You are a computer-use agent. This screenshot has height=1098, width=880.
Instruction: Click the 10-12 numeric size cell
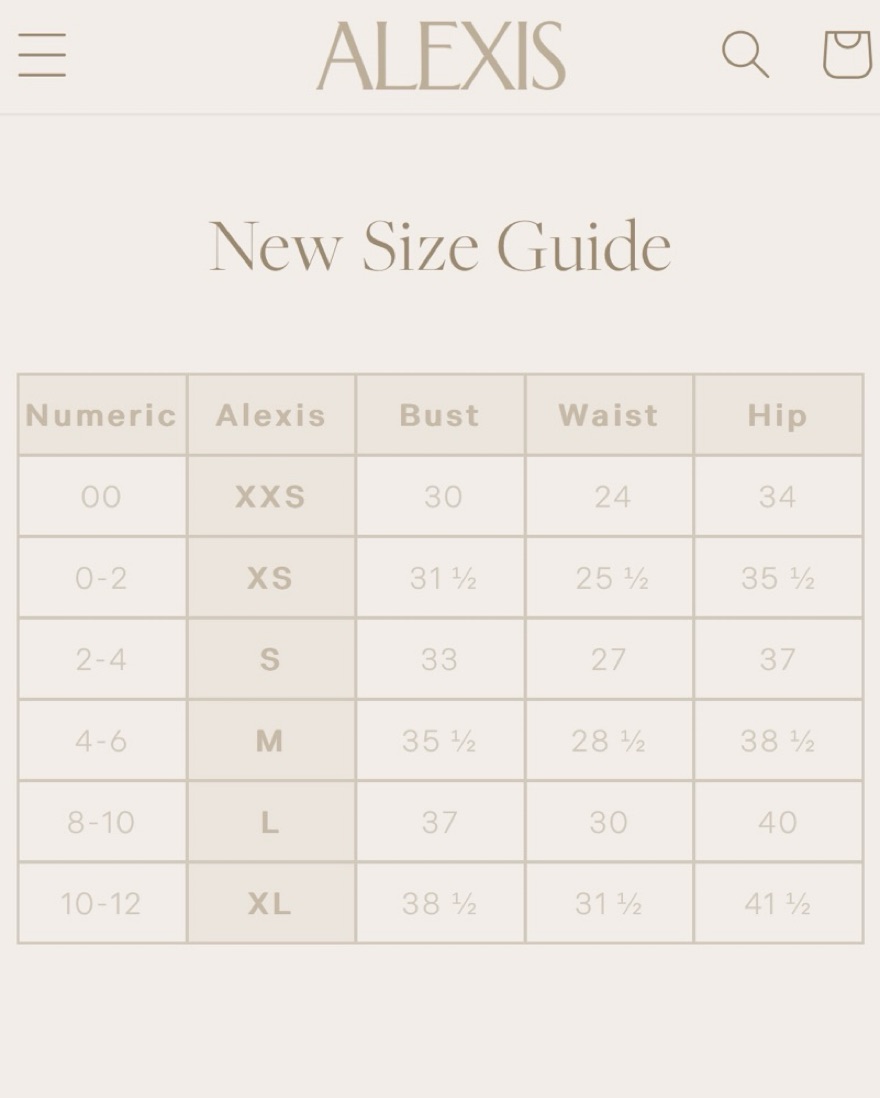(x=102, y=903)
